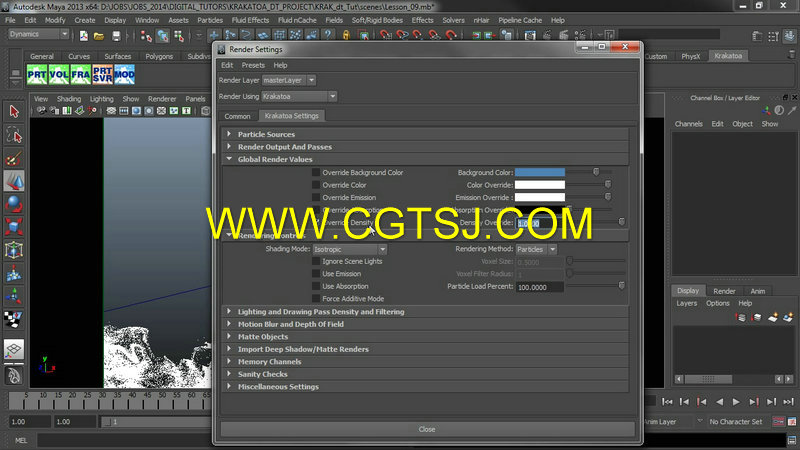Screen dimensions: 800x450
Task: Play forwards on the timeline
Action: coord(736,402)
